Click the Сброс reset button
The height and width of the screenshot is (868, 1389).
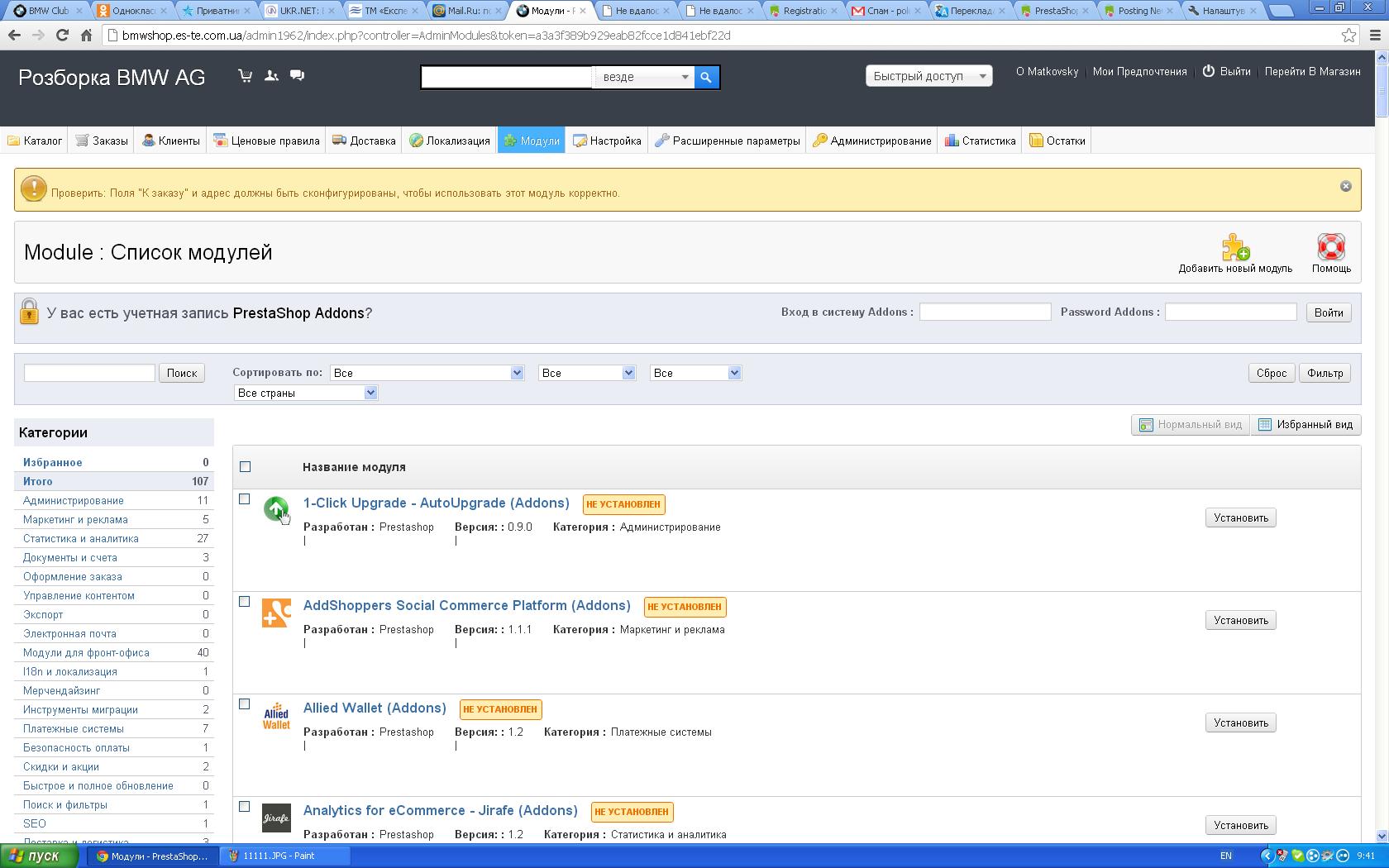pyautogui.click(x=1271, y=373)
